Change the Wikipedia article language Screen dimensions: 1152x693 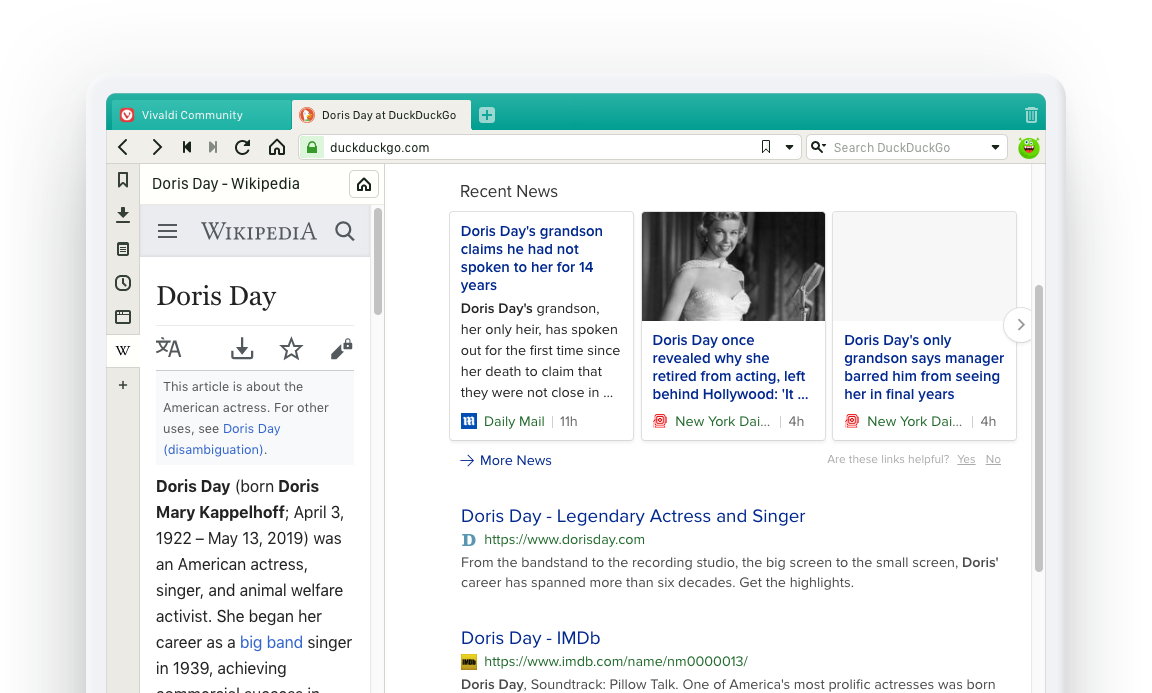click(168, 347)
